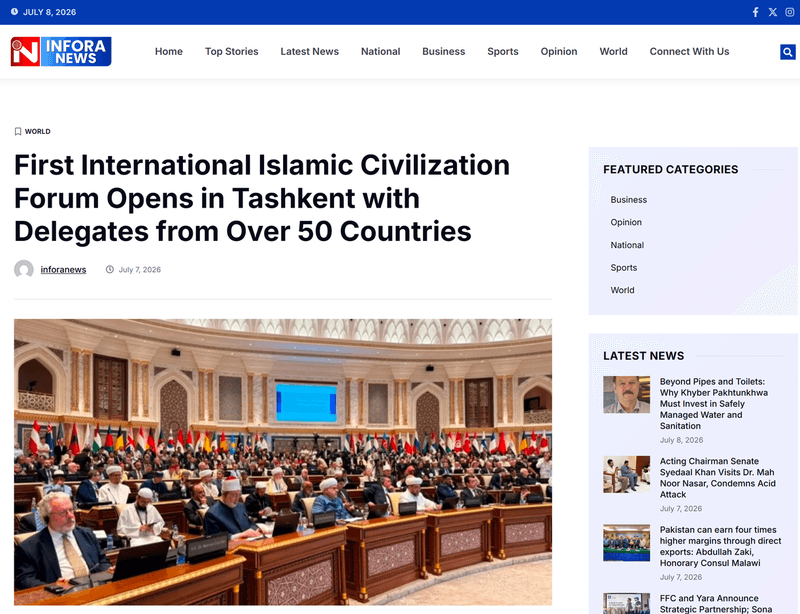Image resolution: width=800 pixels, height=614 pixels.
Task: Click thumbnail of Syedaal Khan visit story
Action: pyautogui.click(x=627, y=474)
